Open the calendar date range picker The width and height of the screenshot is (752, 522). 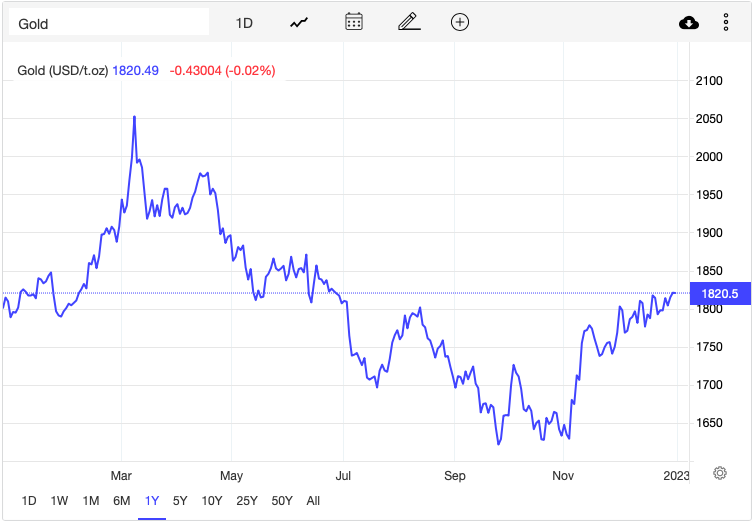tap(354, 22)
